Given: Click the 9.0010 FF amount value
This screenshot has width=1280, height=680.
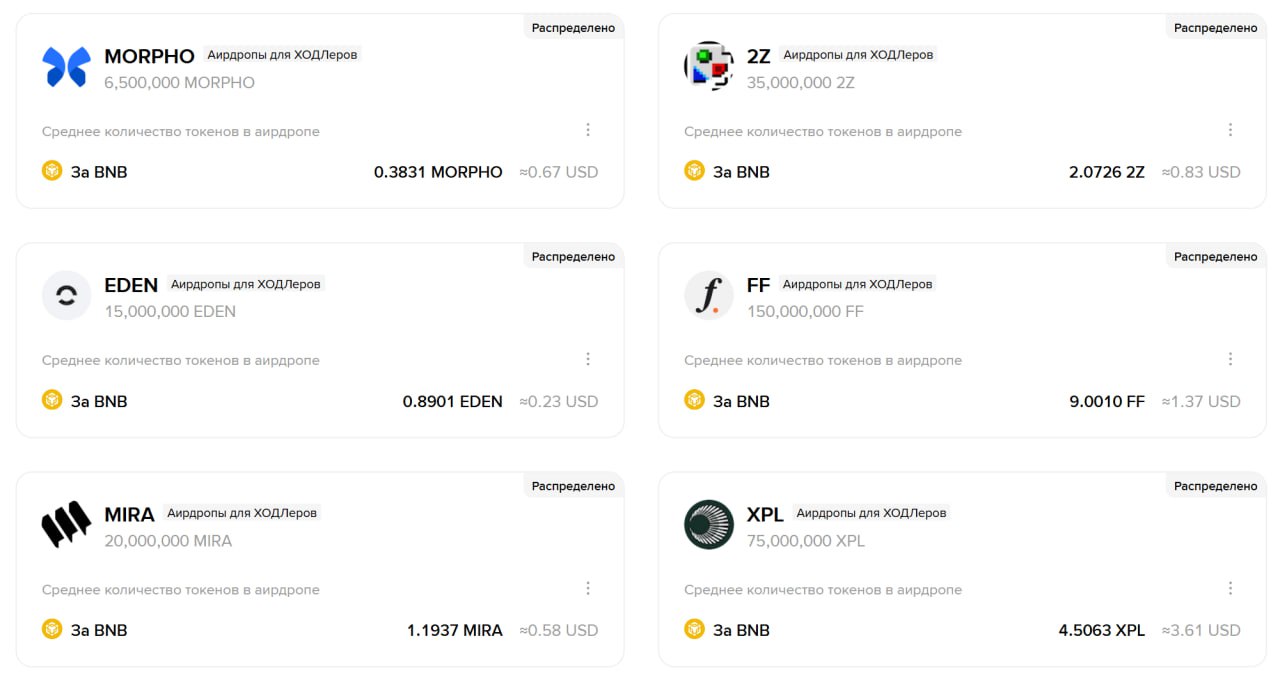Looking at the screenshot, I should 1106,401.
